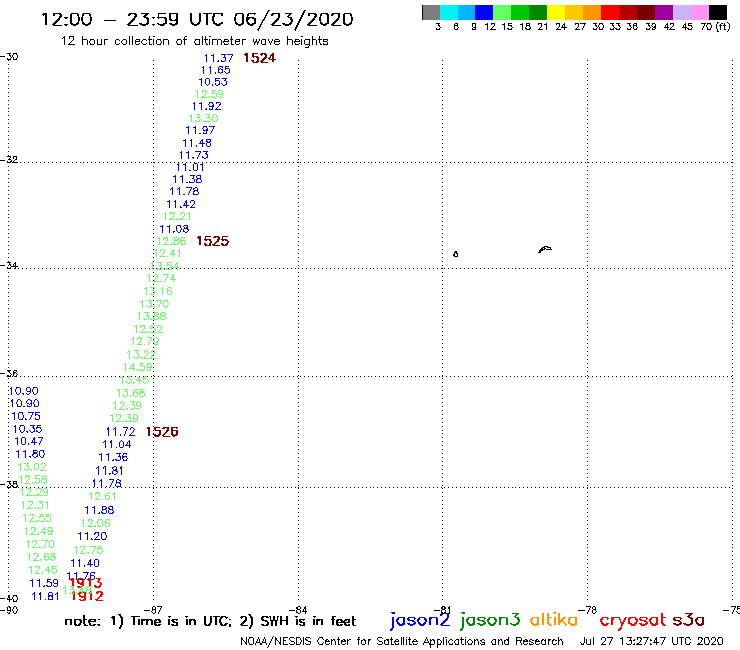Select the 12.86 value beside pass 1525

[x=171, y=241]
